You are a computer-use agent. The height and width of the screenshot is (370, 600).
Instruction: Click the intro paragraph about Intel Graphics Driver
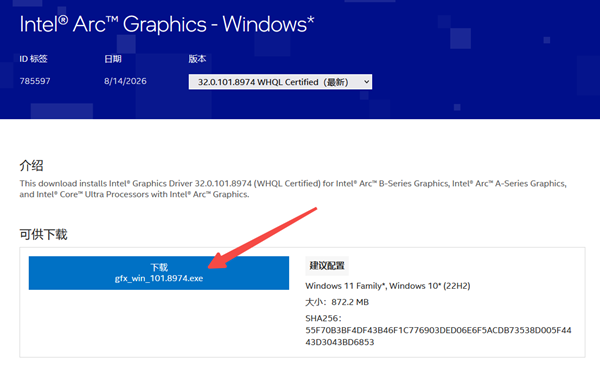293,189
